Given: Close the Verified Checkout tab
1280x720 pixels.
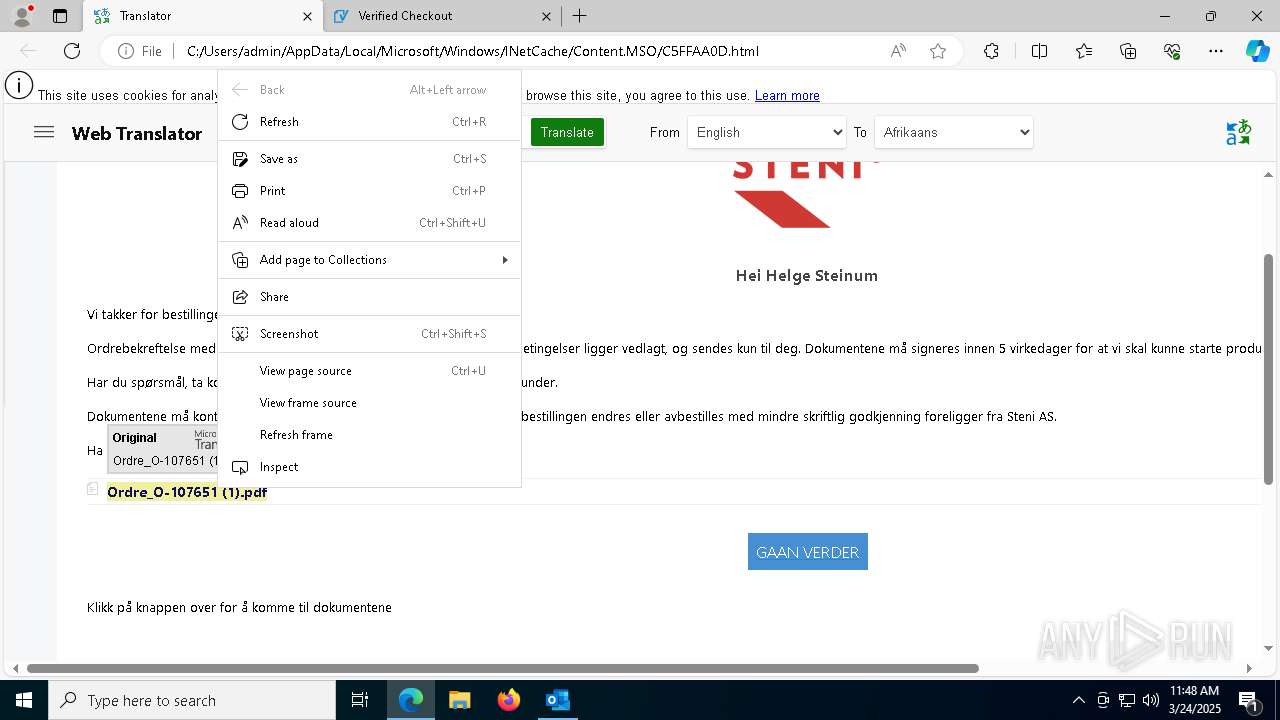Looking at the screenshot, I should (x=546, y=16).
